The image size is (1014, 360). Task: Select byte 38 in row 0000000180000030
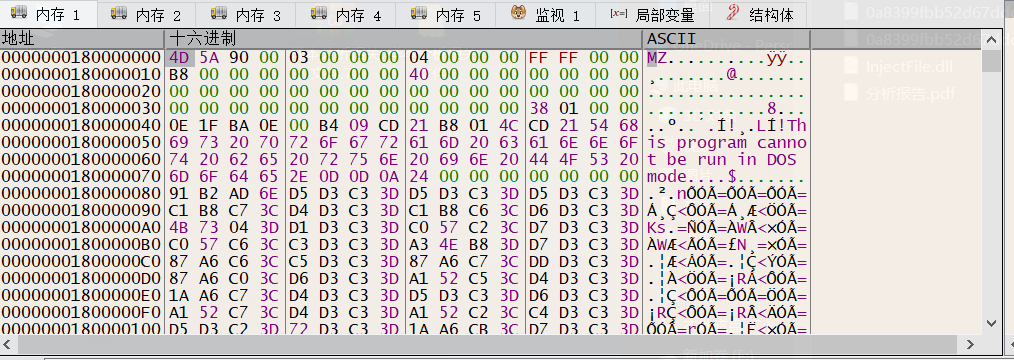[539, 108]
